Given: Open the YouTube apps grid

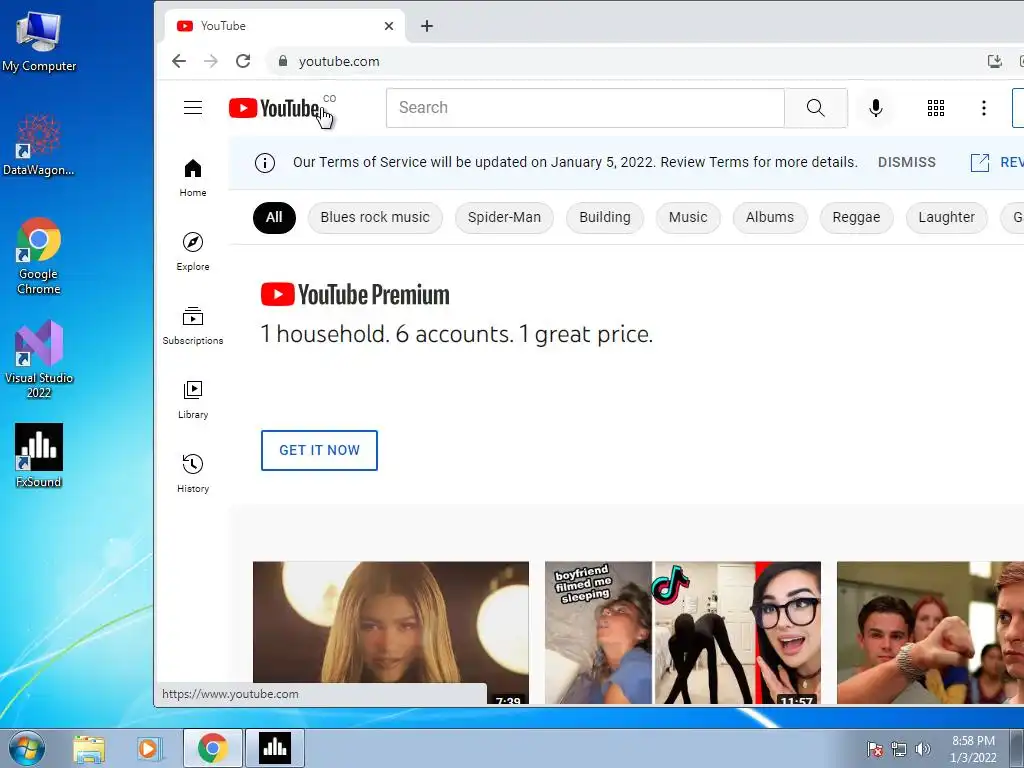Looking at the screenshot, I should [936, 108].
